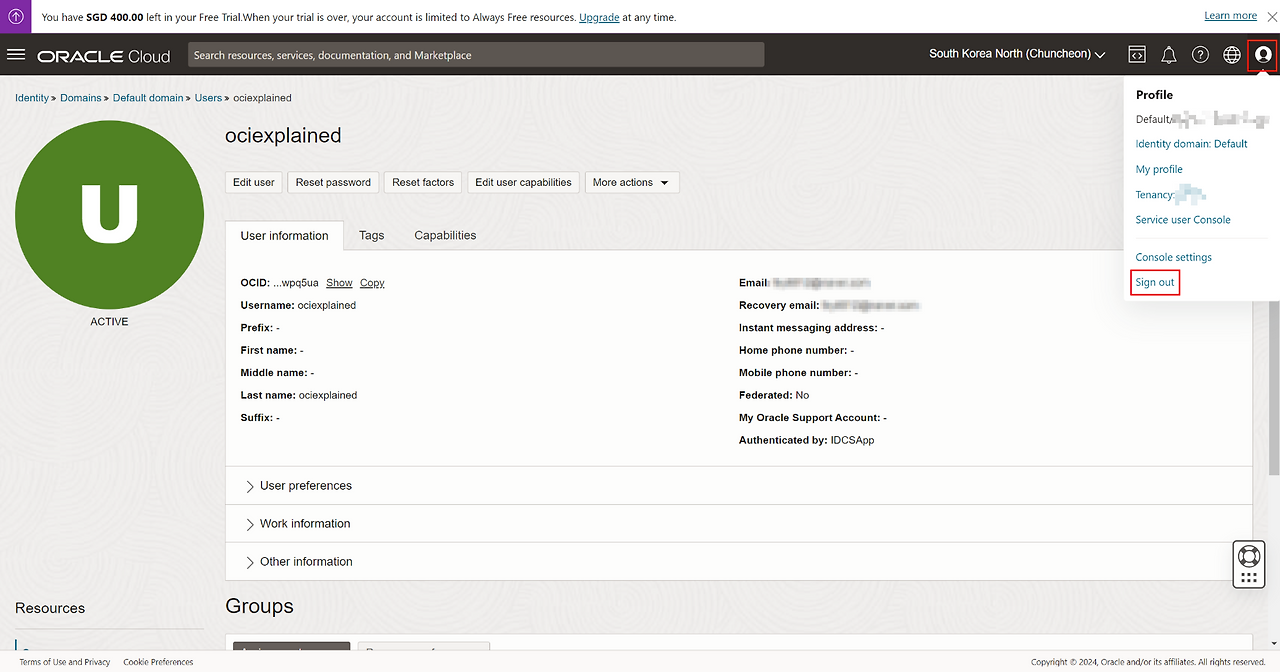Open the support lifebuoy help widget
1280x672 pixels.
pos(1248,556)
